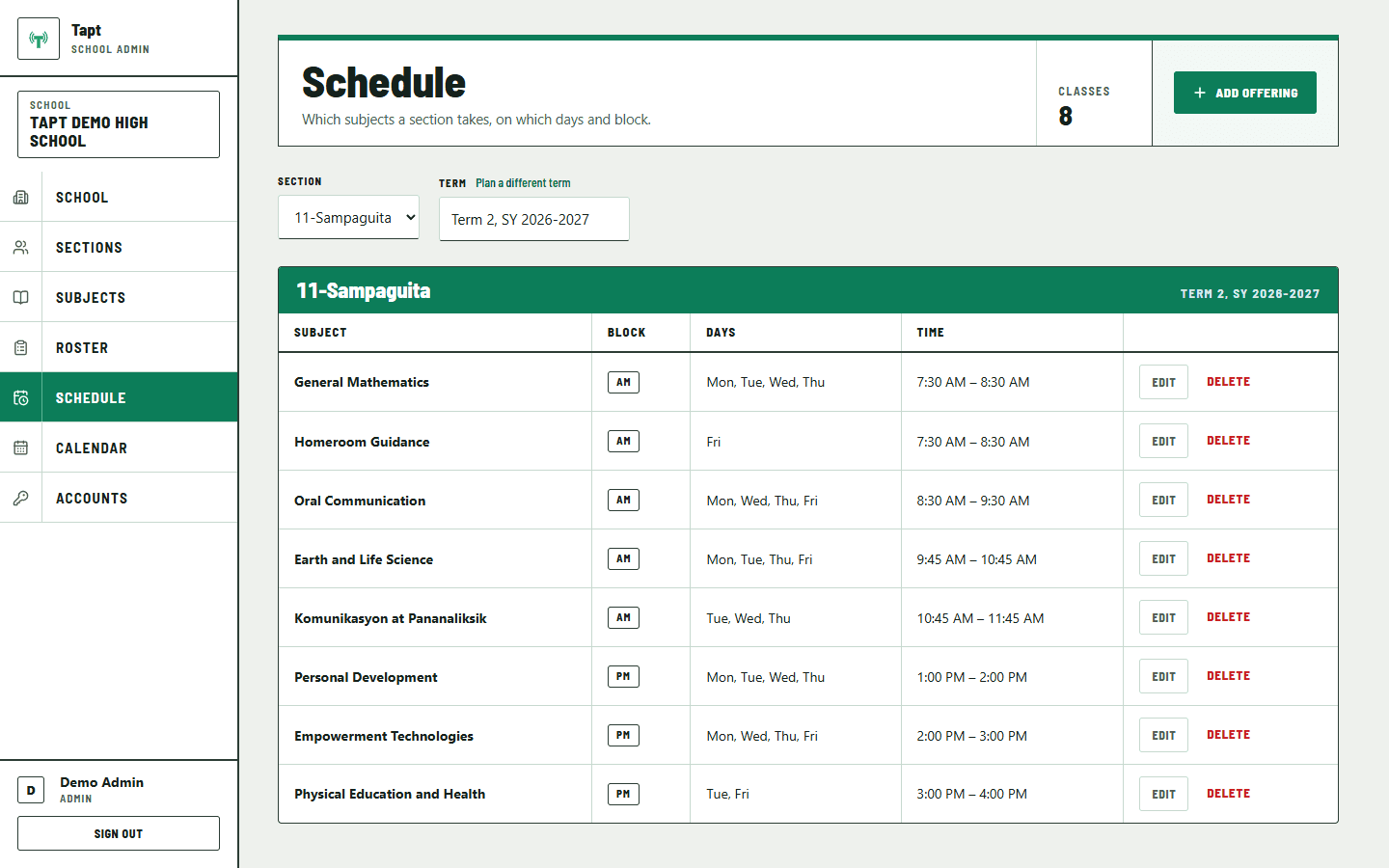Follow the Plan a different term link
1389x868 pixels.
click(523, 183)
